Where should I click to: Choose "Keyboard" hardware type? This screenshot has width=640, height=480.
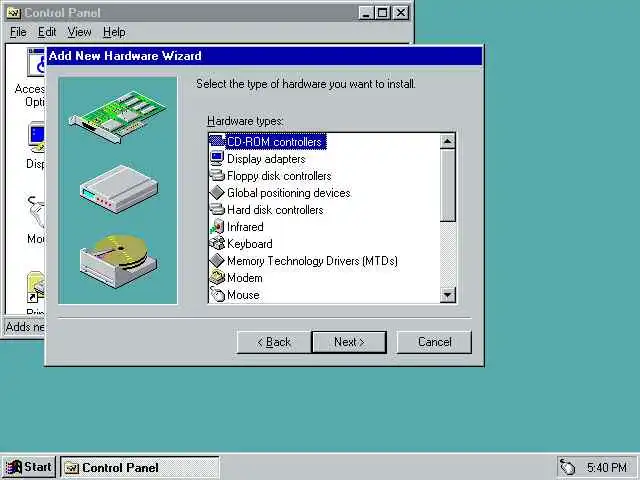pyautogui.click(x=249, y=244)
